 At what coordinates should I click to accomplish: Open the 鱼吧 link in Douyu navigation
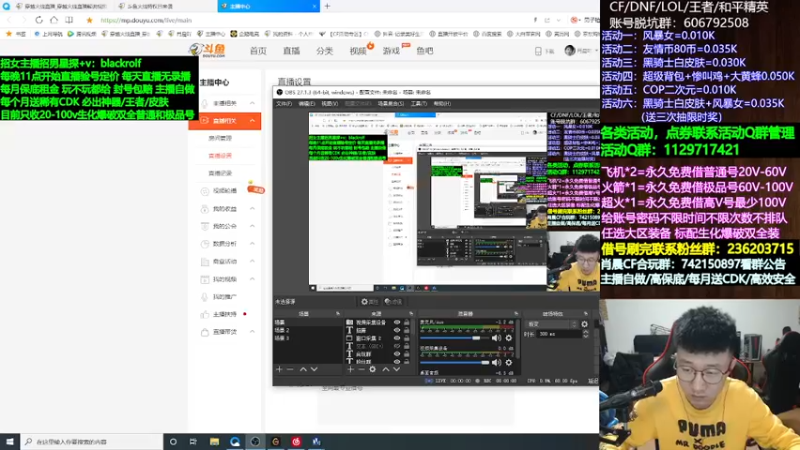click(424, 51)
